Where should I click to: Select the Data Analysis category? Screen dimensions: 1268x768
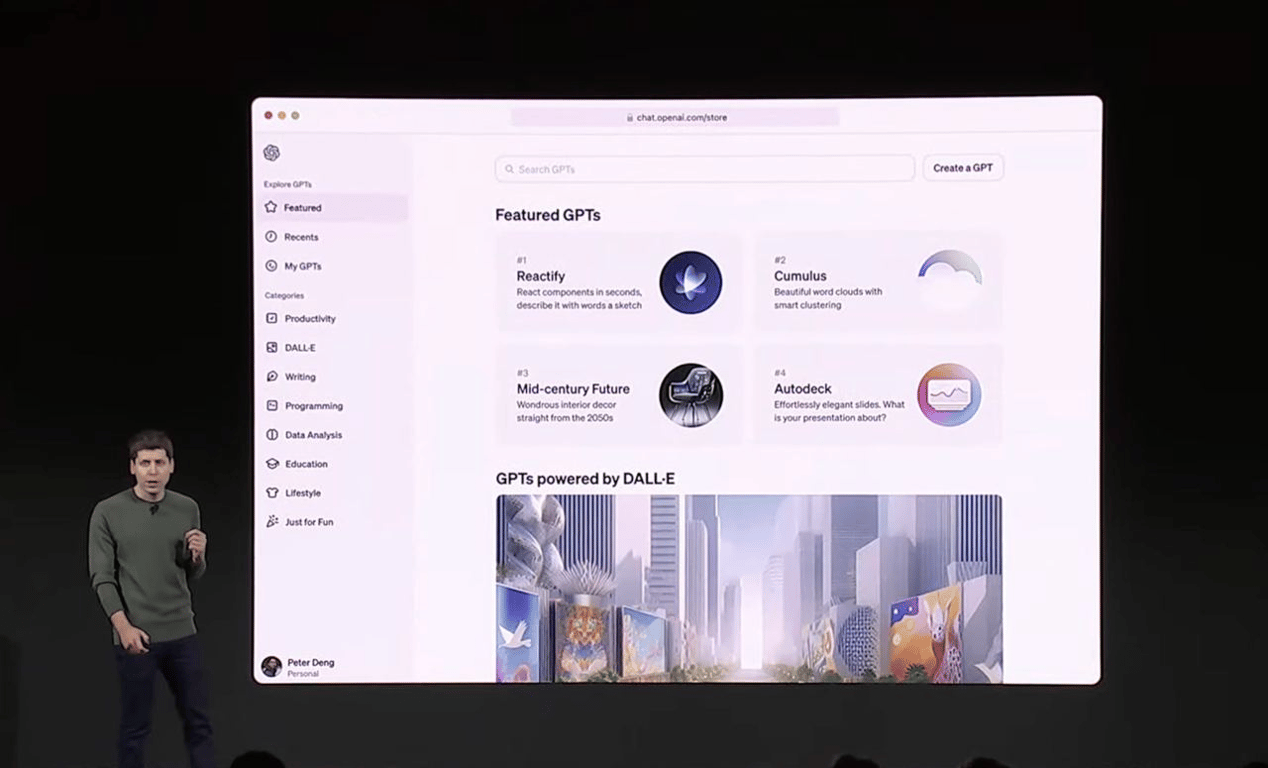tap(313, 435)
